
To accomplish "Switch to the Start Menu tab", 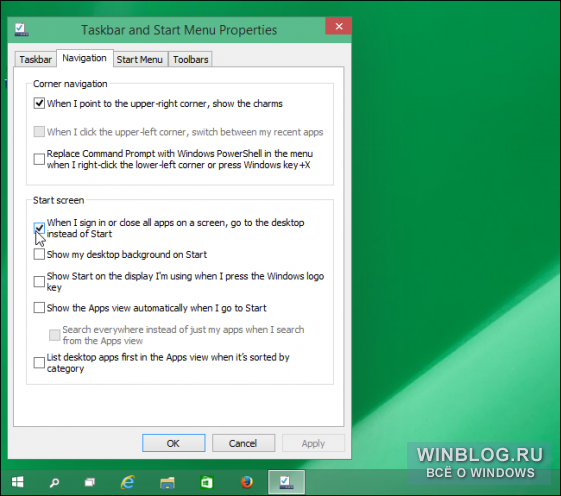I will click(140, 59).
